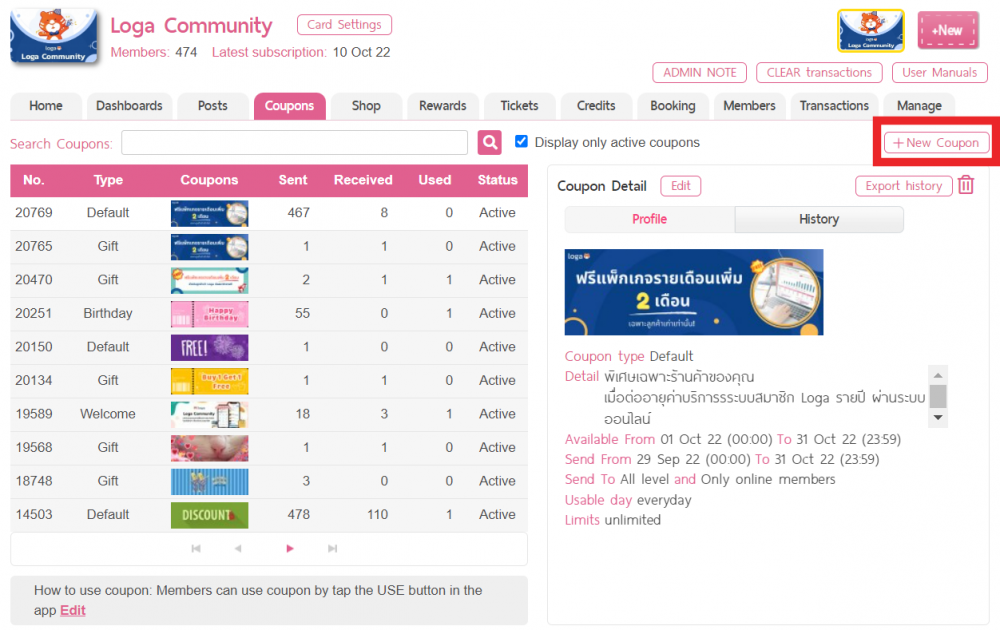Click the Search Coupons input field
Screen dimensions: 1000x630
pos(294,142)
